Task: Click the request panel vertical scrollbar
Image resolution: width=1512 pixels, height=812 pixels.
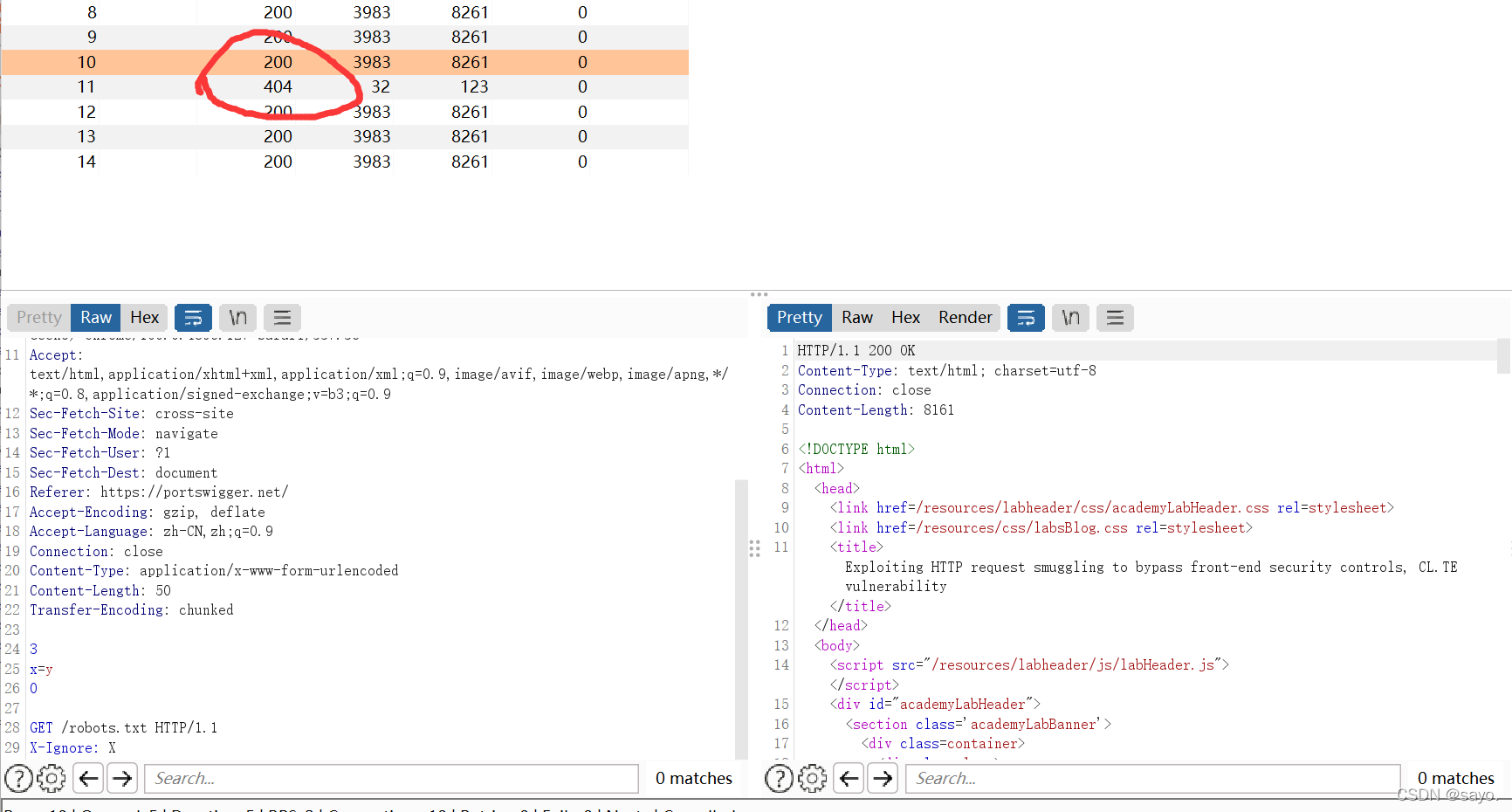Action: coord(741,619)
